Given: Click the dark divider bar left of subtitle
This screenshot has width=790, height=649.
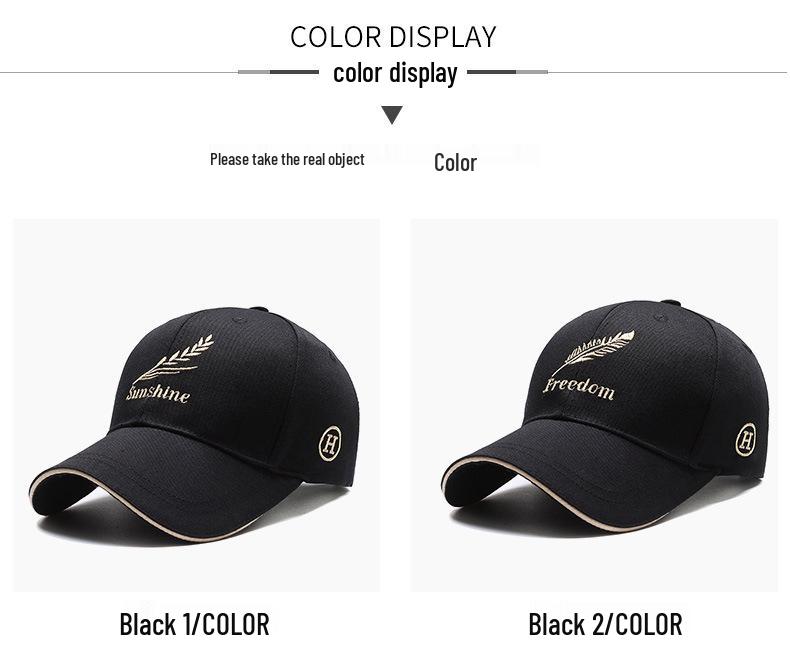Looking at the screenshot, I should pos(294,72).
